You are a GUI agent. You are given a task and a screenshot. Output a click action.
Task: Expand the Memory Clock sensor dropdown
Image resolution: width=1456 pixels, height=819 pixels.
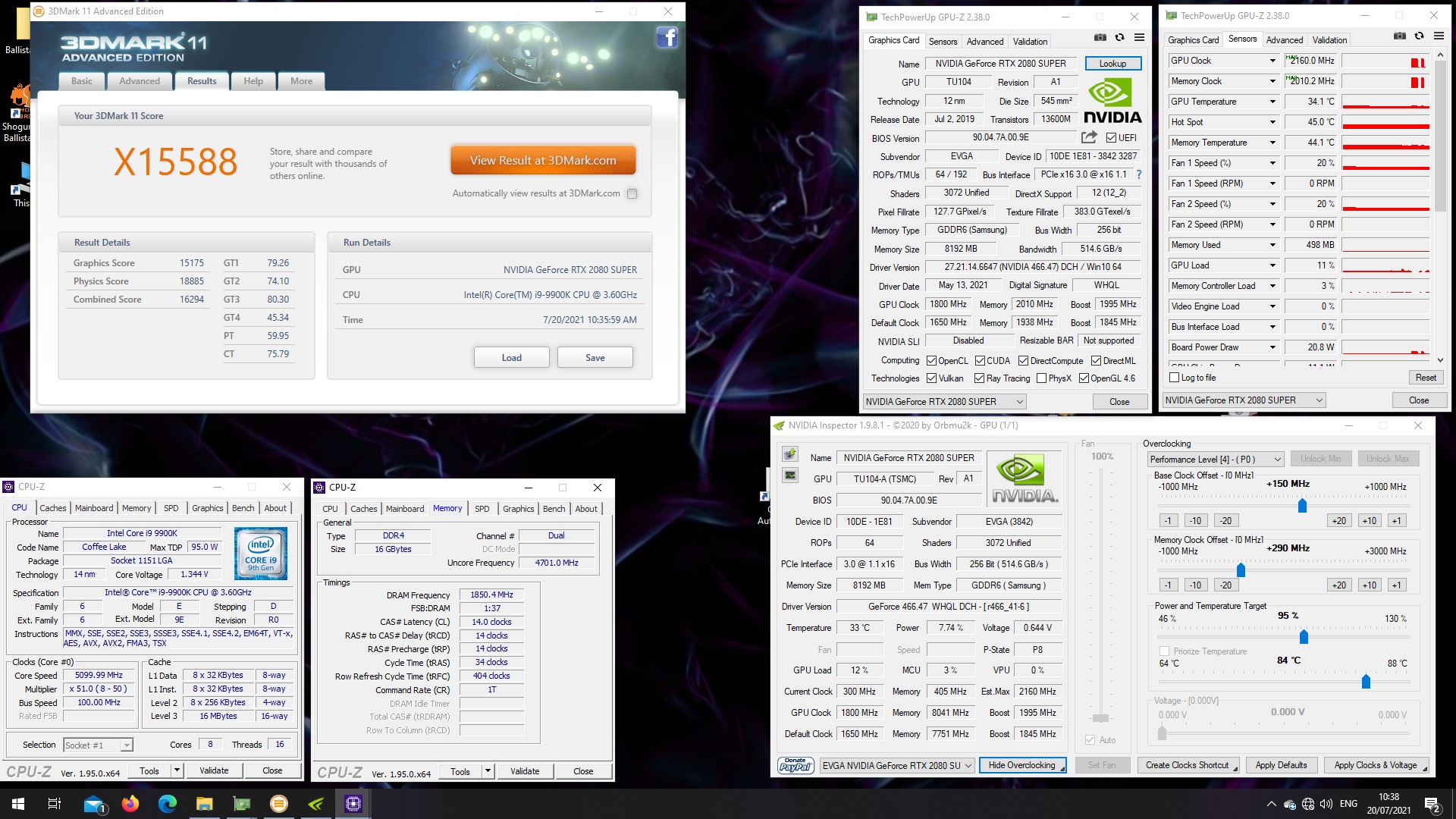coord(1272,81)
